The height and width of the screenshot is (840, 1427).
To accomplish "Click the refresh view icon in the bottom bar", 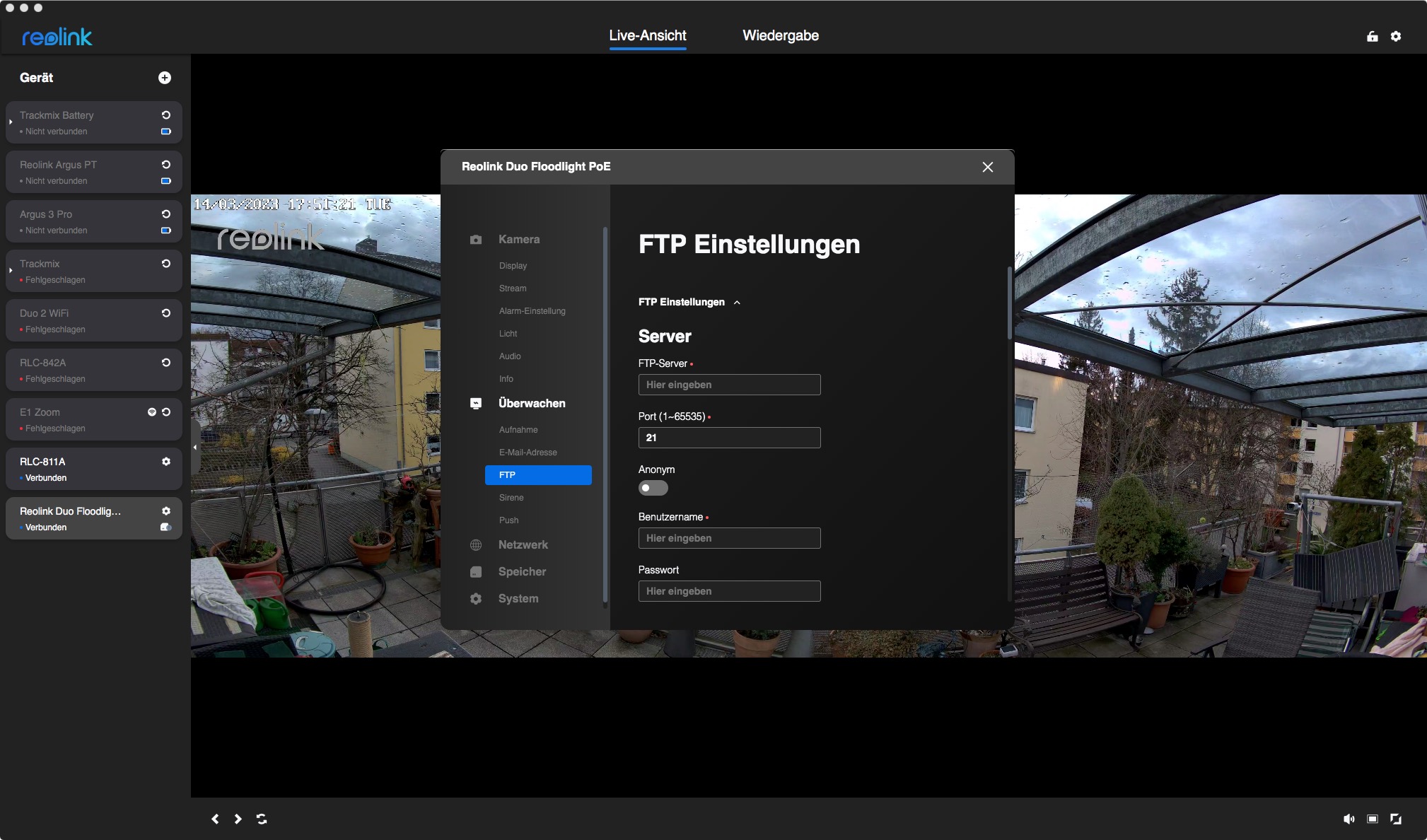I will [x=262, y=819].
